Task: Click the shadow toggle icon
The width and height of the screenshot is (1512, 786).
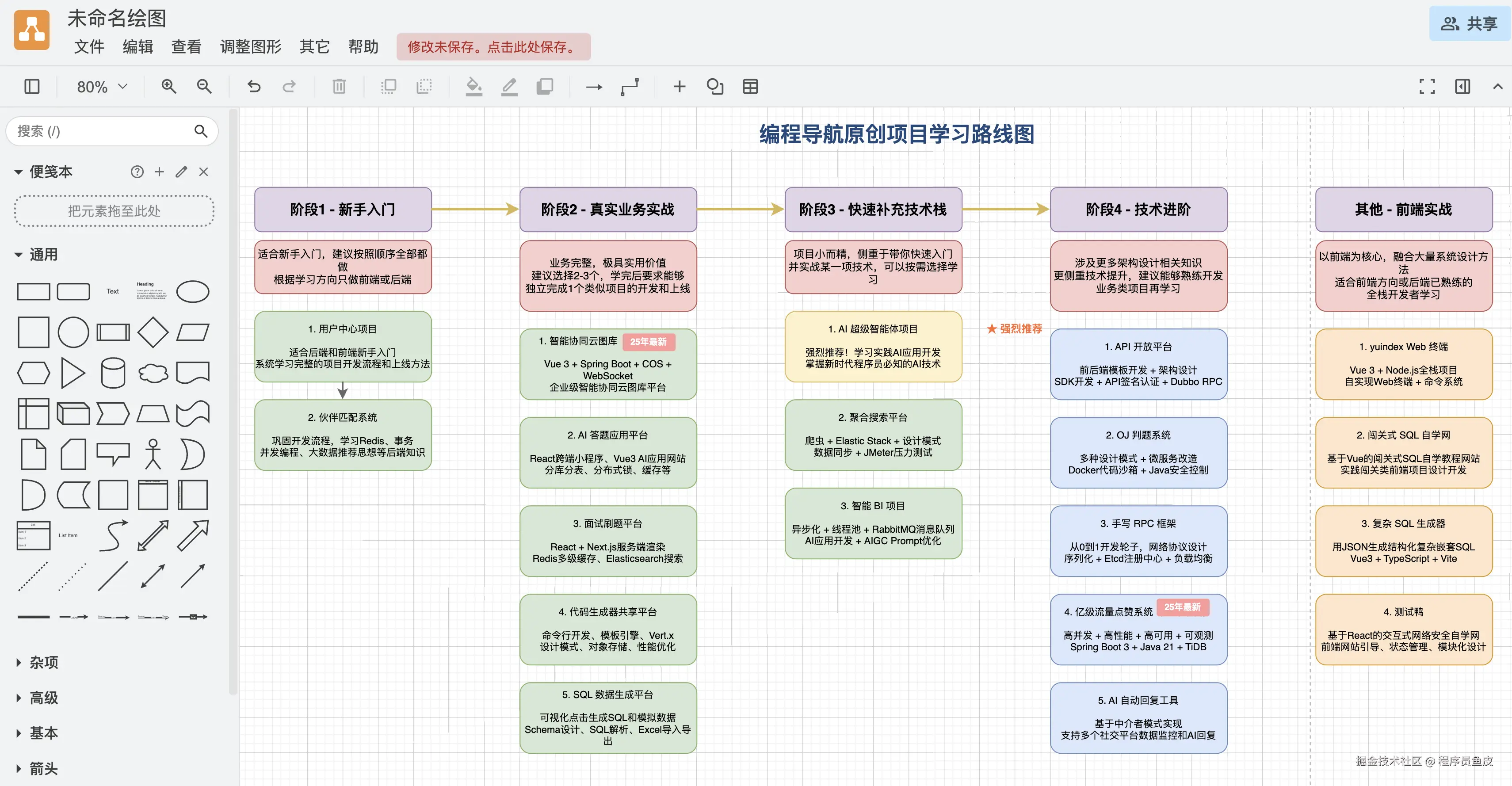Action: (x=545, y=86)
